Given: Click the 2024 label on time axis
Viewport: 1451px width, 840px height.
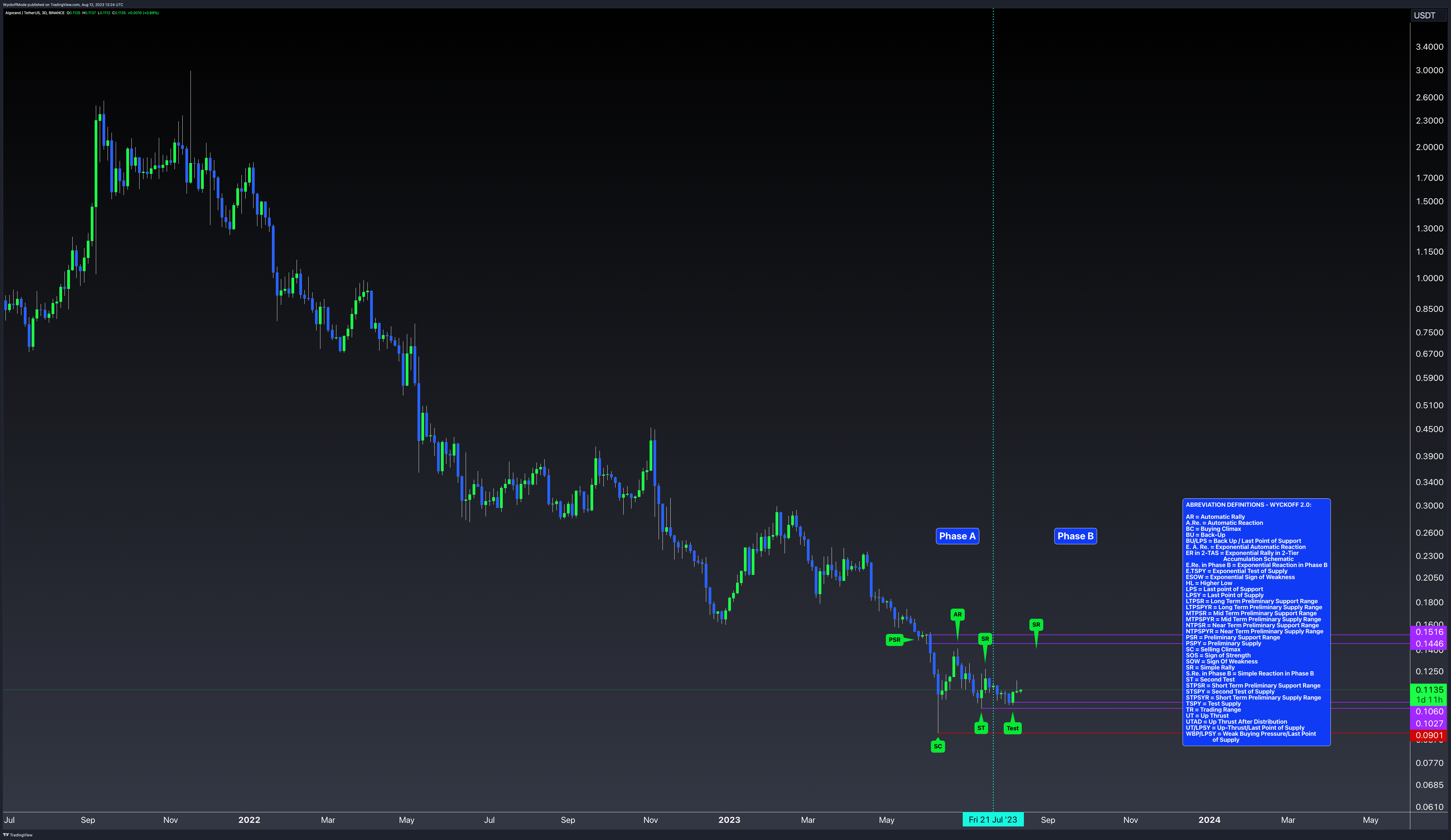Looking at the screenshot, I should pyautogui.click(x=1209, y=820).
